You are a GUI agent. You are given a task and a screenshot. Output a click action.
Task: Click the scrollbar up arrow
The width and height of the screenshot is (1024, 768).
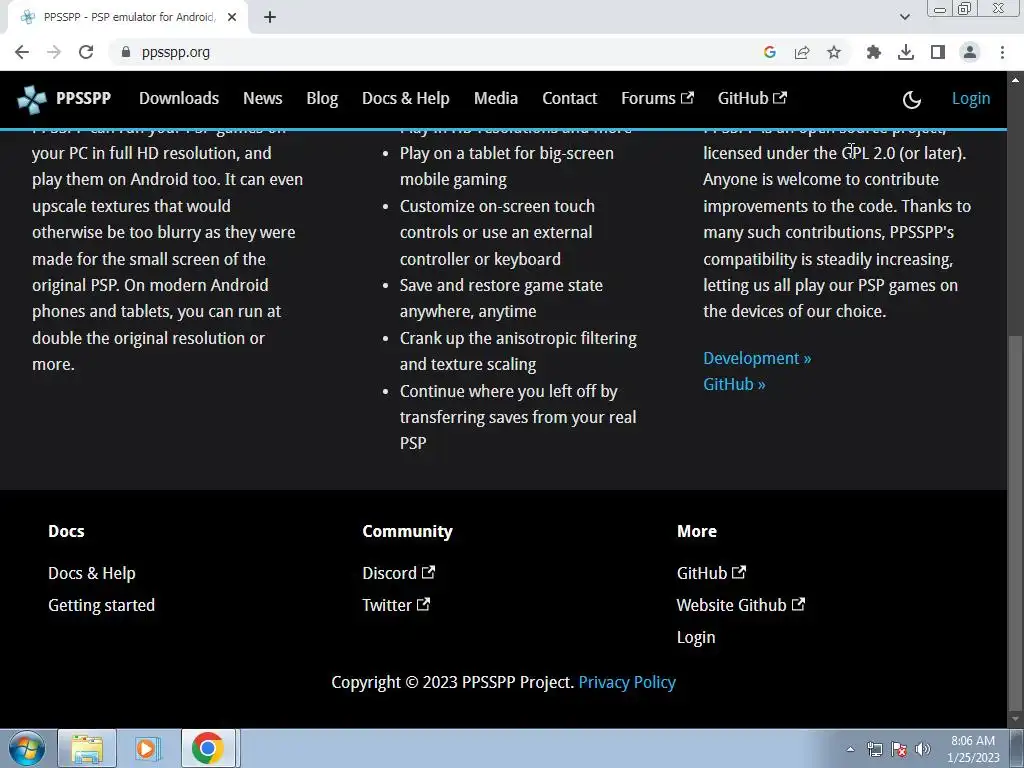[x=1015, y=80]
